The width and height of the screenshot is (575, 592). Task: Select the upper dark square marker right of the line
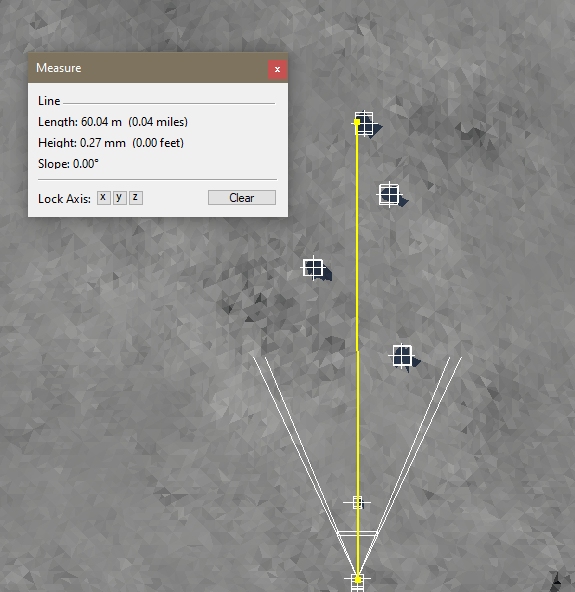click(389, 195)
